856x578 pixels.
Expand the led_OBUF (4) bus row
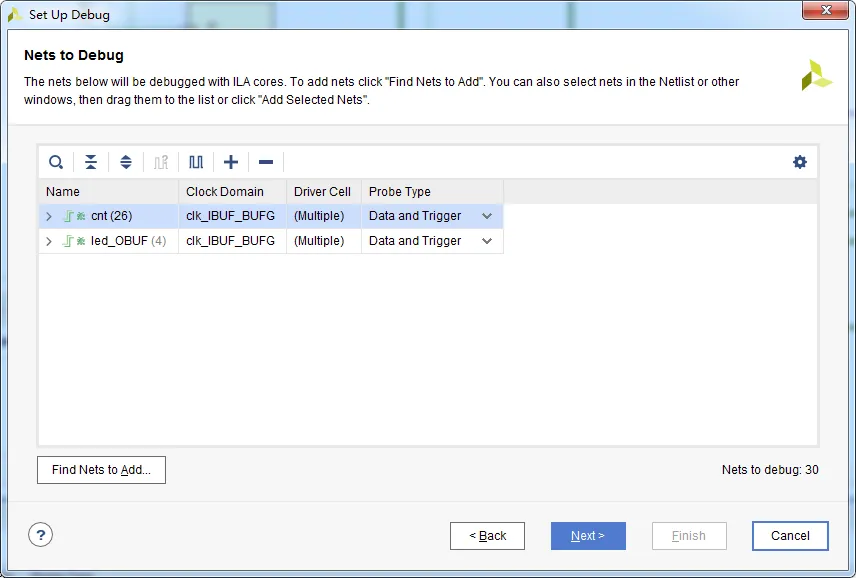point(49,241)
